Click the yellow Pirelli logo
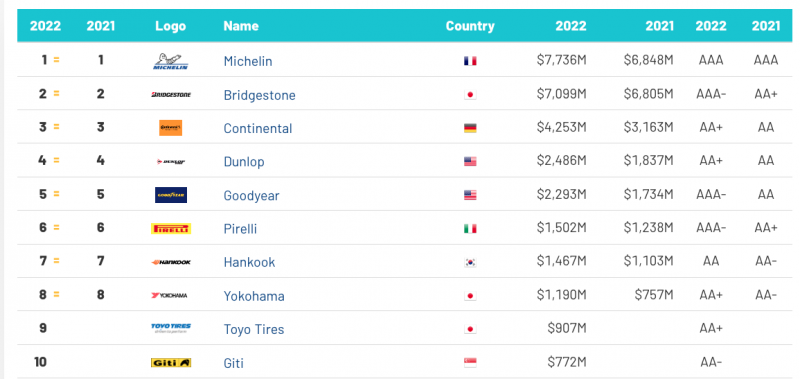This screenshot has width=800, height=379. click(x=171, y=229)
